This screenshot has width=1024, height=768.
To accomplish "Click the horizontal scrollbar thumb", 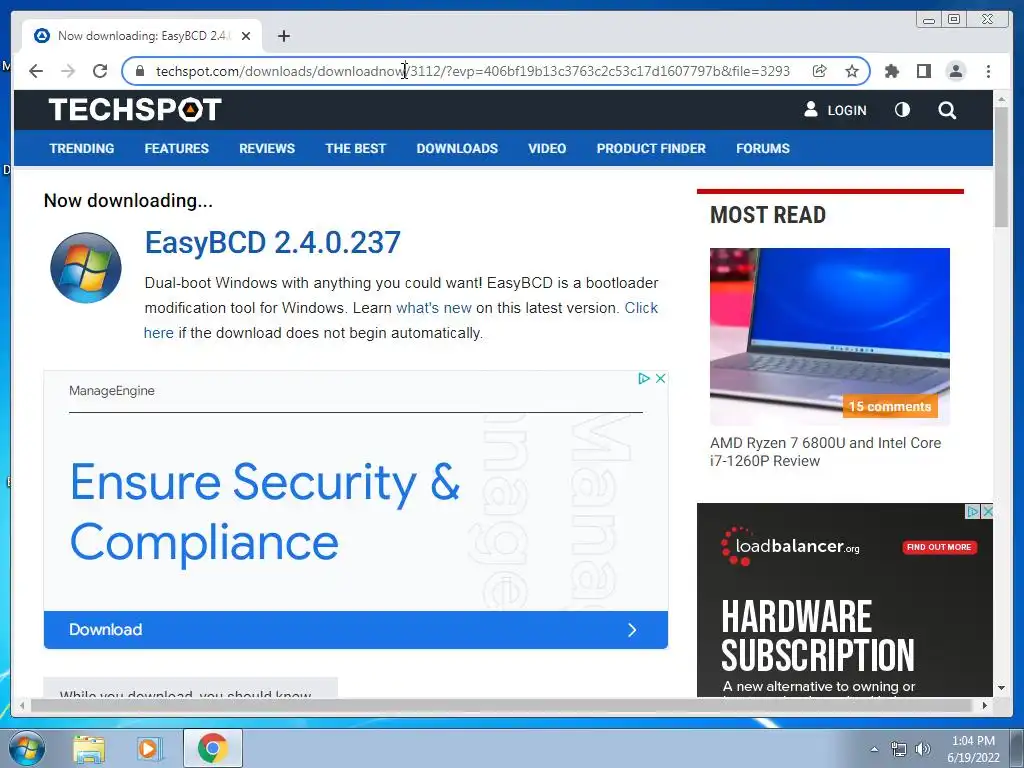I will (502, 705).
